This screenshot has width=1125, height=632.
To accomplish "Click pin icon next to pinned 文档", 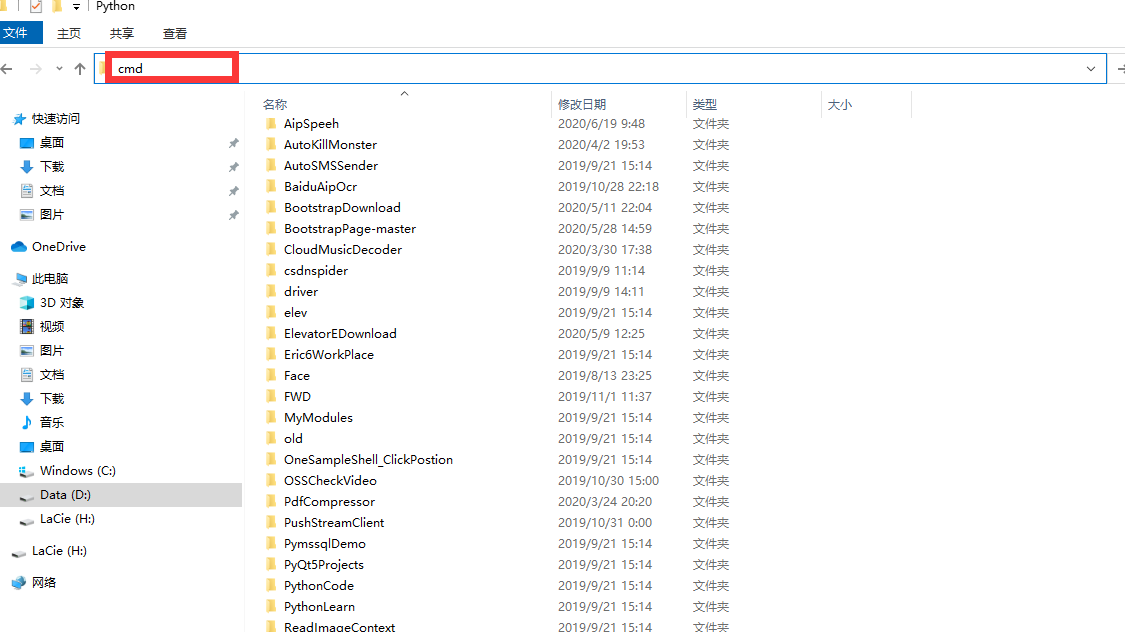I will click(234, 192).
